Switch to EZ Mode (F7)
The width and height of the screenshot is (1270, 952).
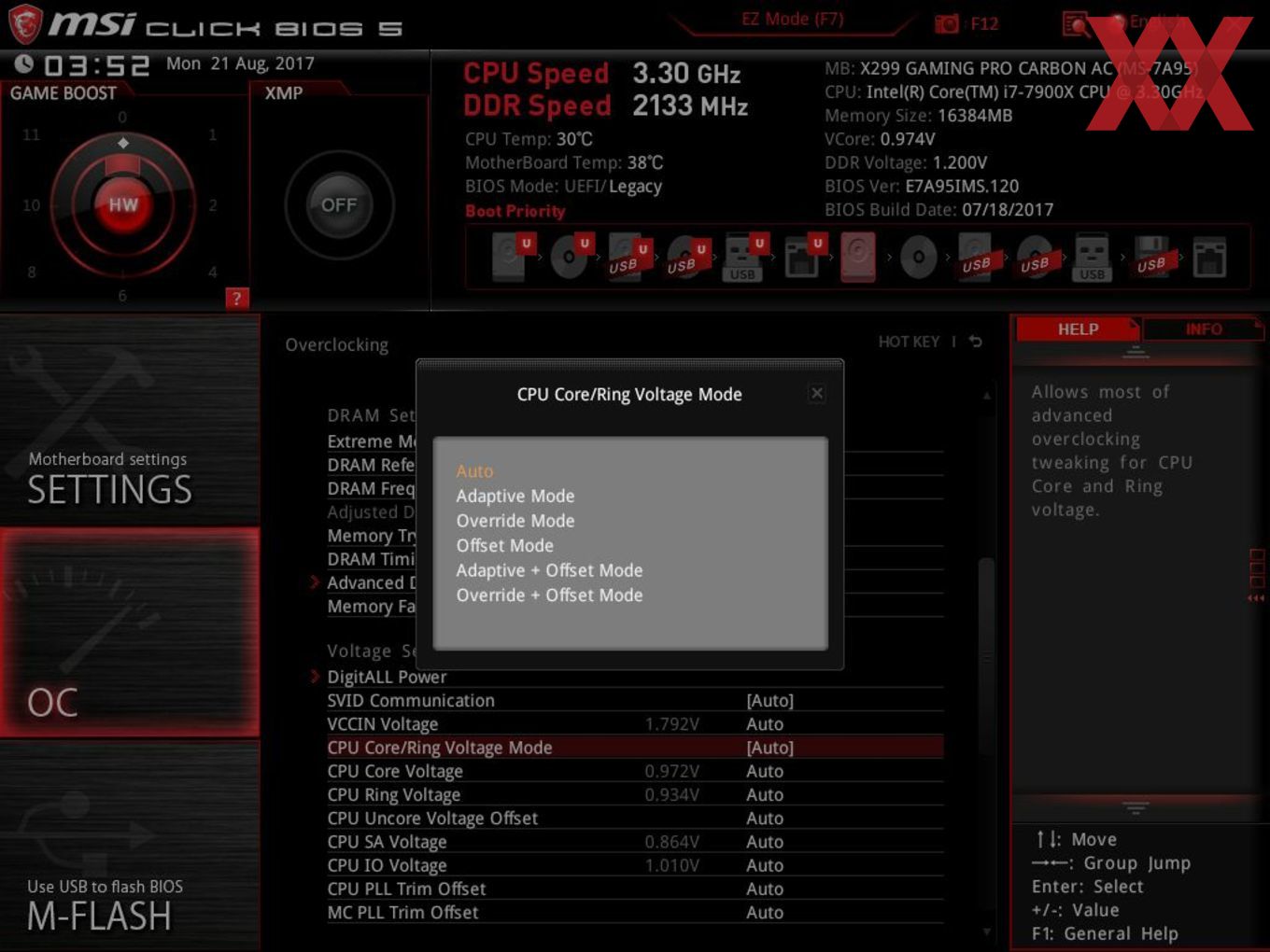tap(793, 19)
